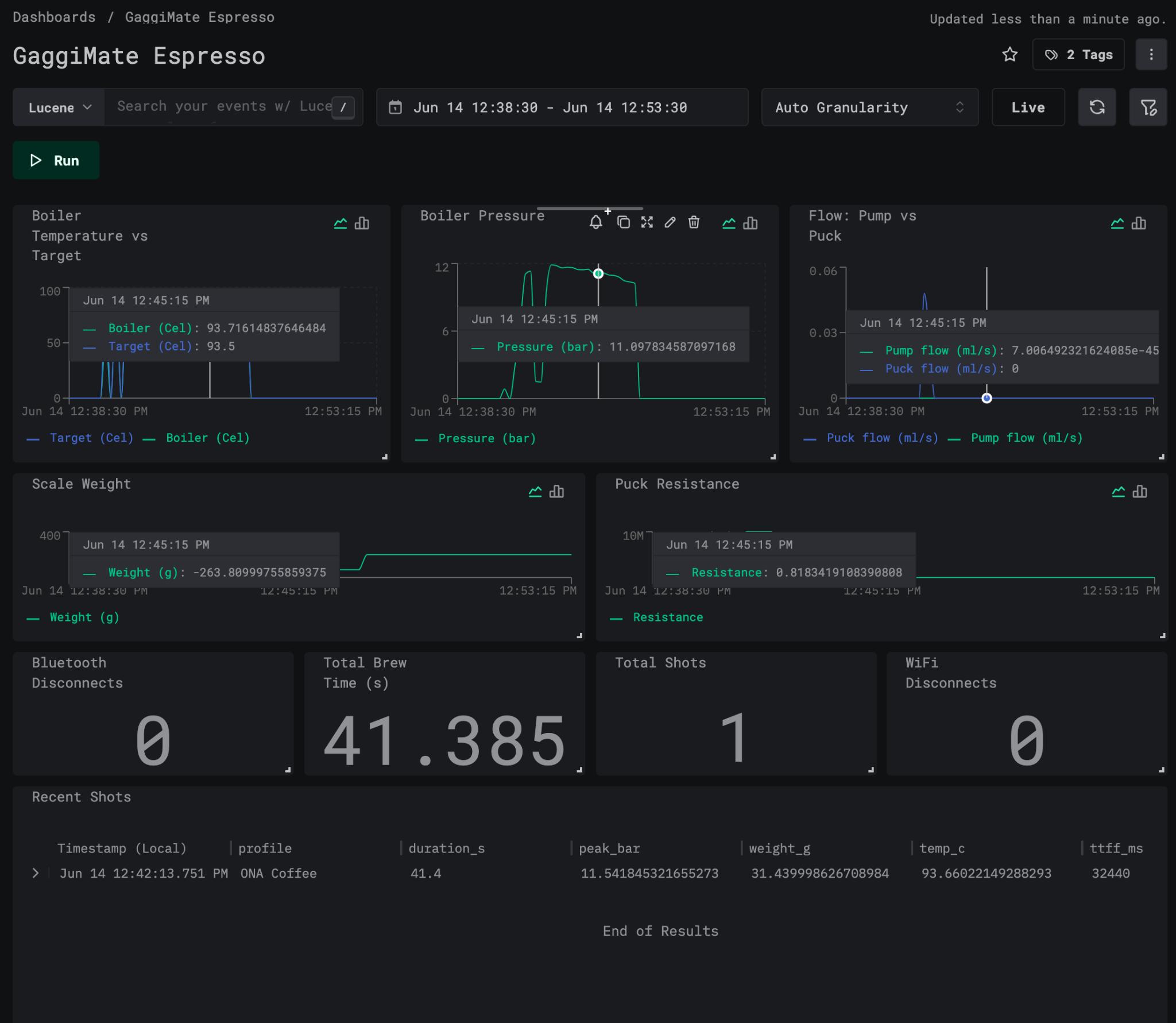
Task: Click resize handle of Scale Weight tile
Action: click(579, 635)
